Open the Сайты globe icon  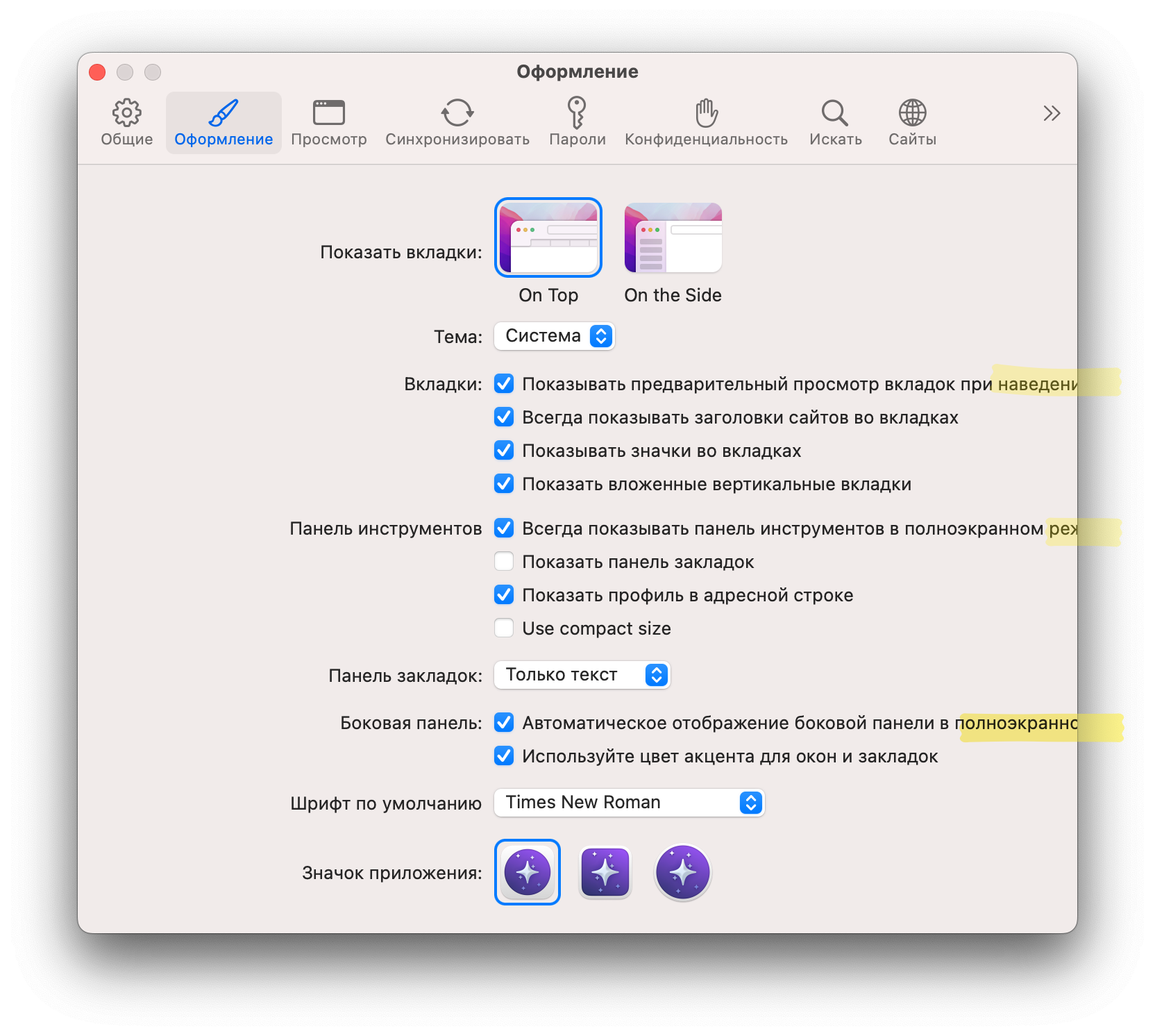tap(912, 113)
